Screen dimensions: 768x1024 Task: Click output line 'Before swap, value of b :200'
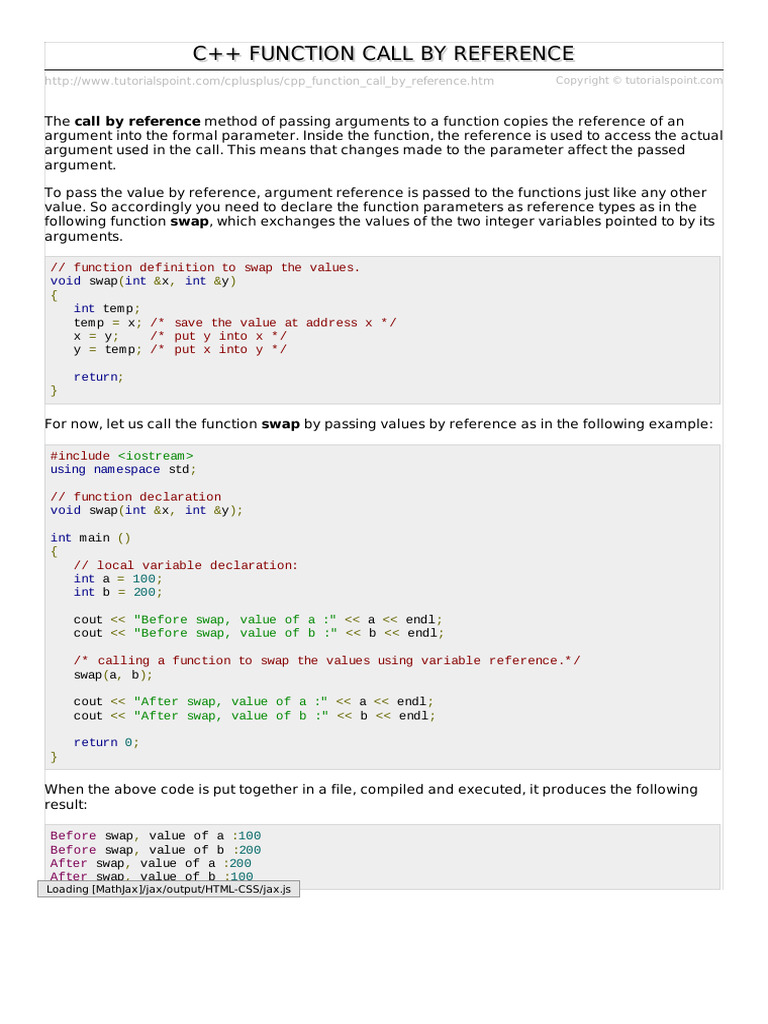click(x=155, y=850)
